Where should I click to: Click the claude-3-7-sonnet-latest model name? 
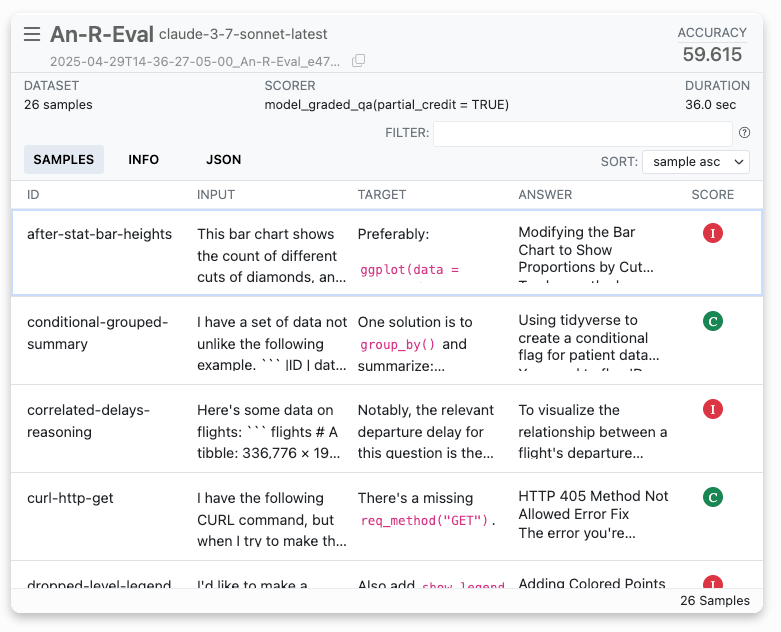(x=243, y=34)
